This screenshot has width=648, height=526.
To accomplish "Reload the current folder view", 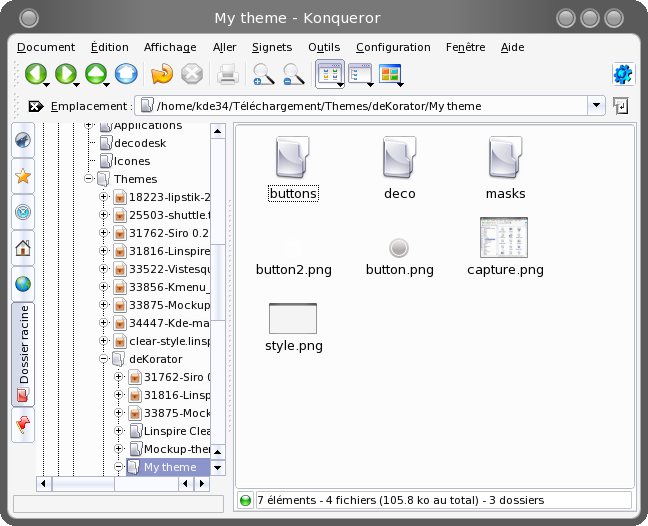I will point(162,74).
